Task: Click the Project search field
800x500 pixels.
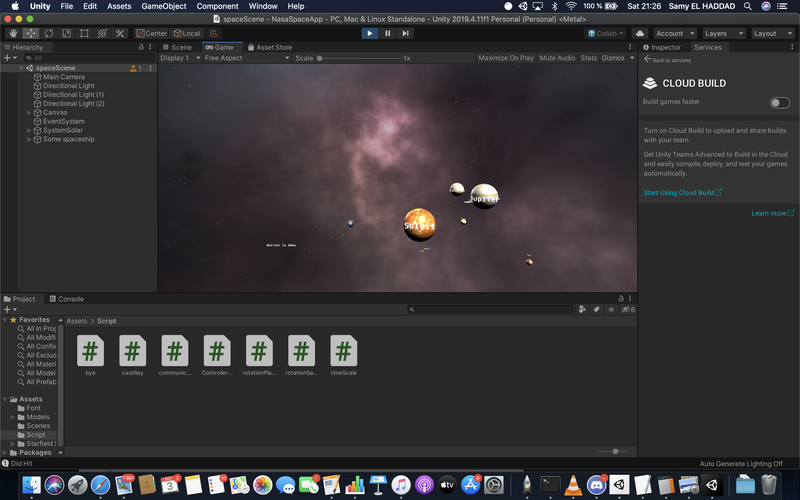Action: pyautogui.click(x=490, y=310)
